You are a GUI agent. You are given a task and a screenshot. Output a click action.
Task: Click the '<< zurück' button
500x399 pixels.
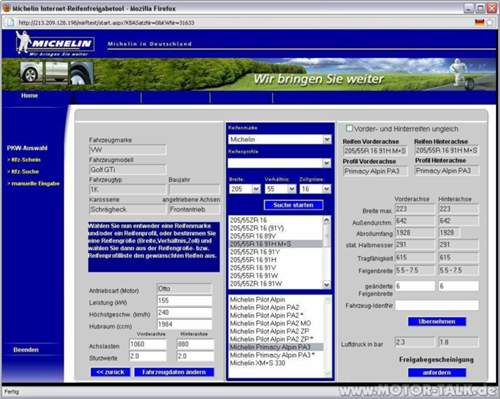pyautogui.click(x=110, y=372)
